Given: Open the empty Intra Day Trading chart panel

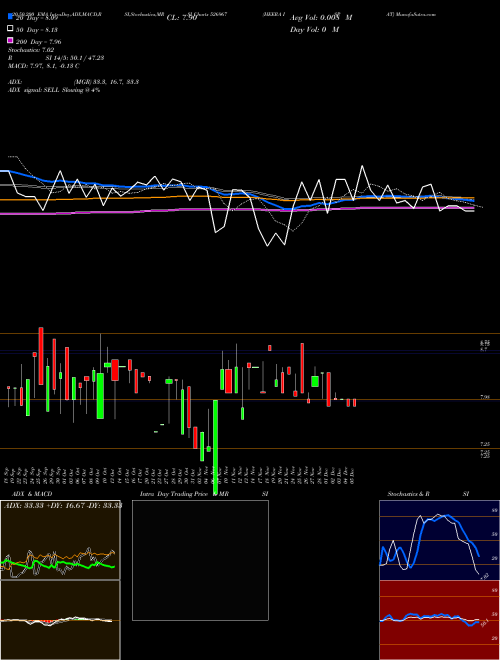Looking at the screenshot, I should (x=200, y=560).
